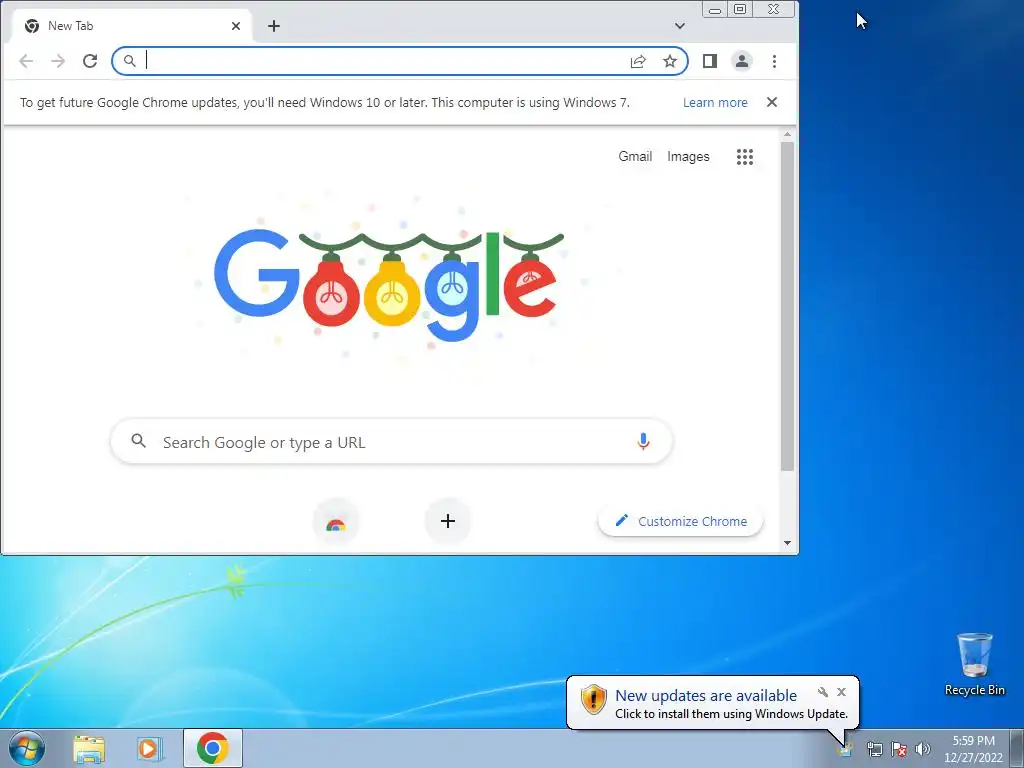Click the Customize Chrome button

[680, 521]
